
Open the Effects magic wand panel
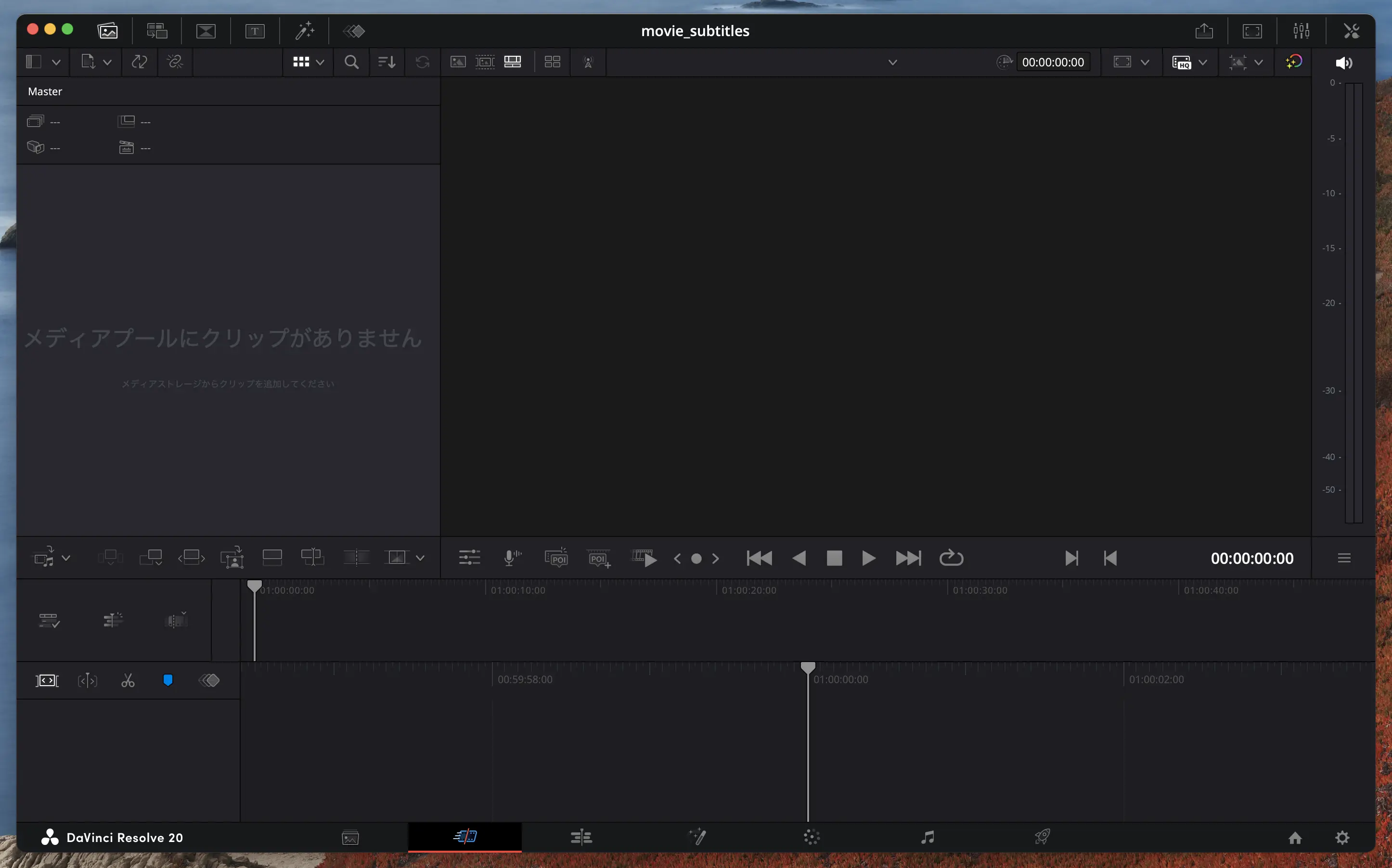click(304, 31)
